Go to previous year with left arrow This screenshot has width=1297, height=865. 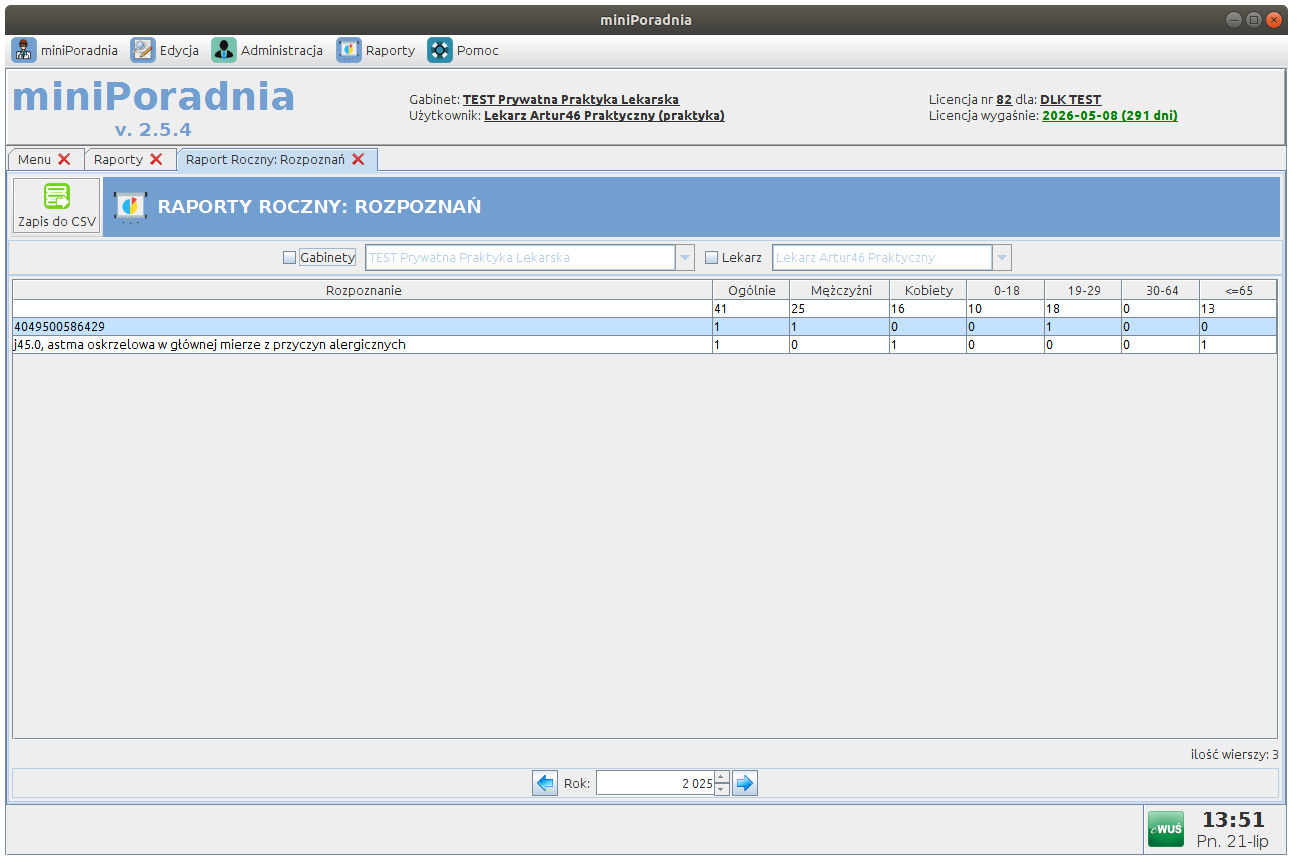tap(545, 783)
